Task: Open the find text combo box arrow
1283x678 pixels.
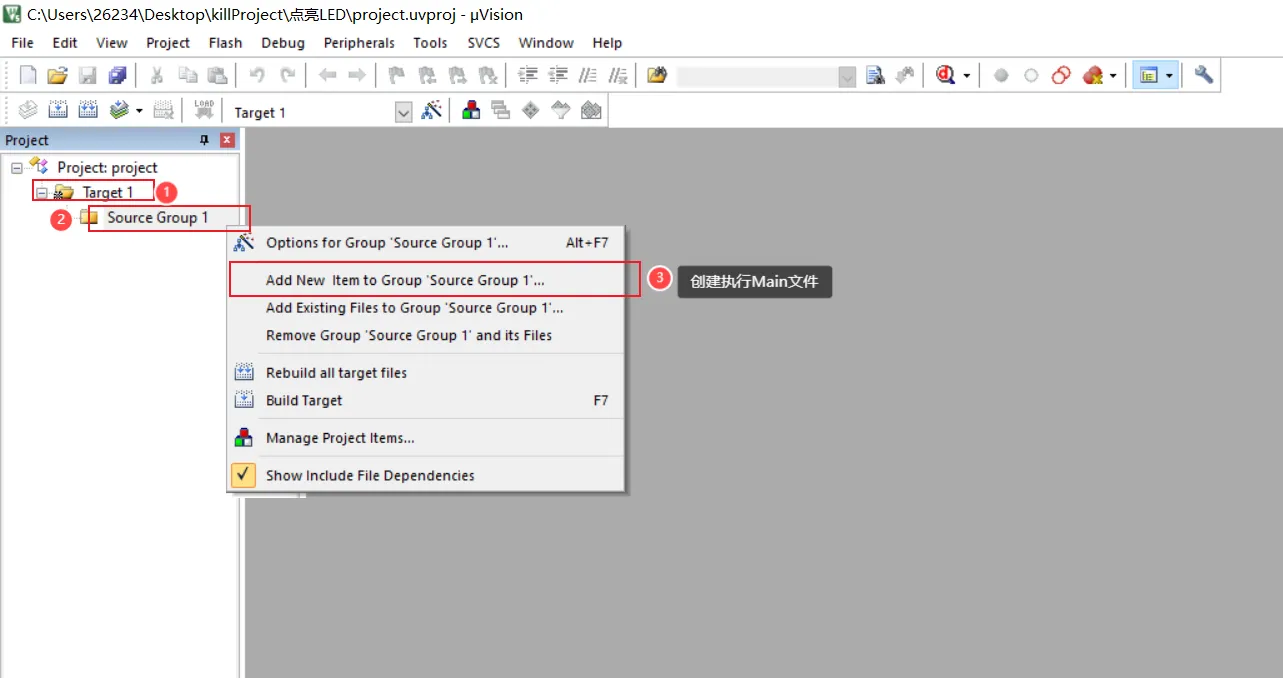Action: [847, 76]
